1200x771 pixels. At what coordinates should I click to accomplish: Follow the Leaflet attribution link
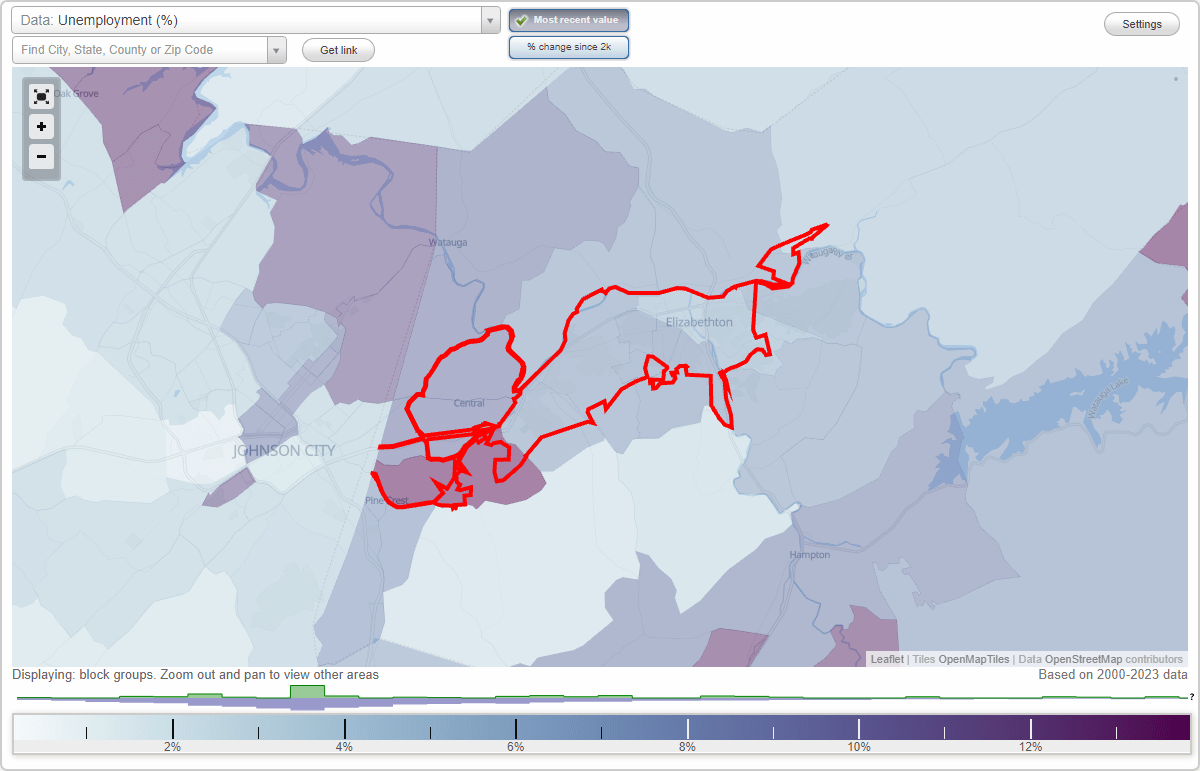887,659
